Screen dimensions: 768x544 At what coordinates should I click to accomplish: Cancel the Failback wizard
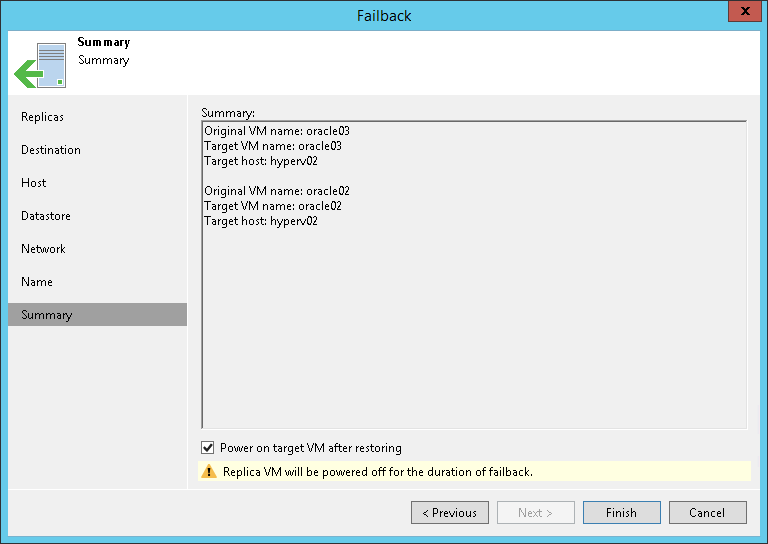click(707, 513)
